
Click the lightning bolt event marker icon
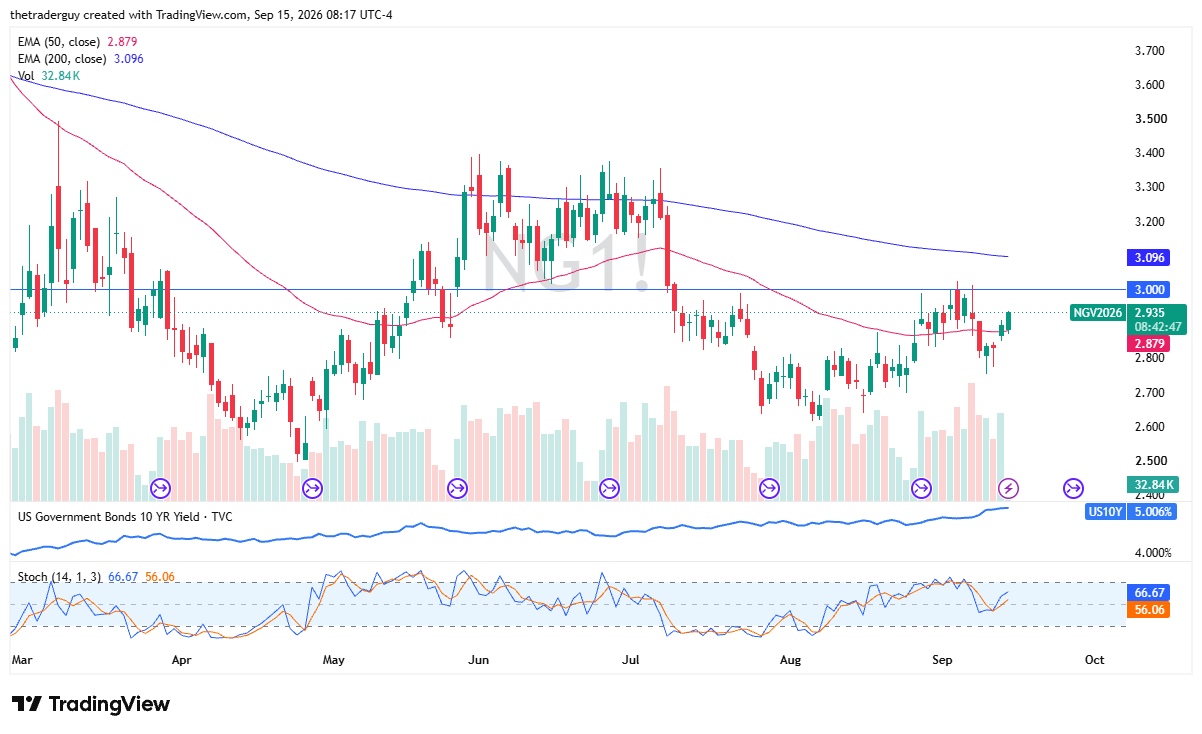(x=1009, y=488)
